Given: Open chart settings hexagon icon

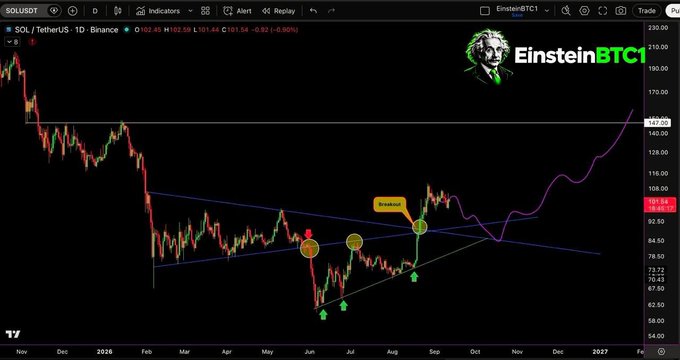Looking at the screenshot, I should [584, 11].
